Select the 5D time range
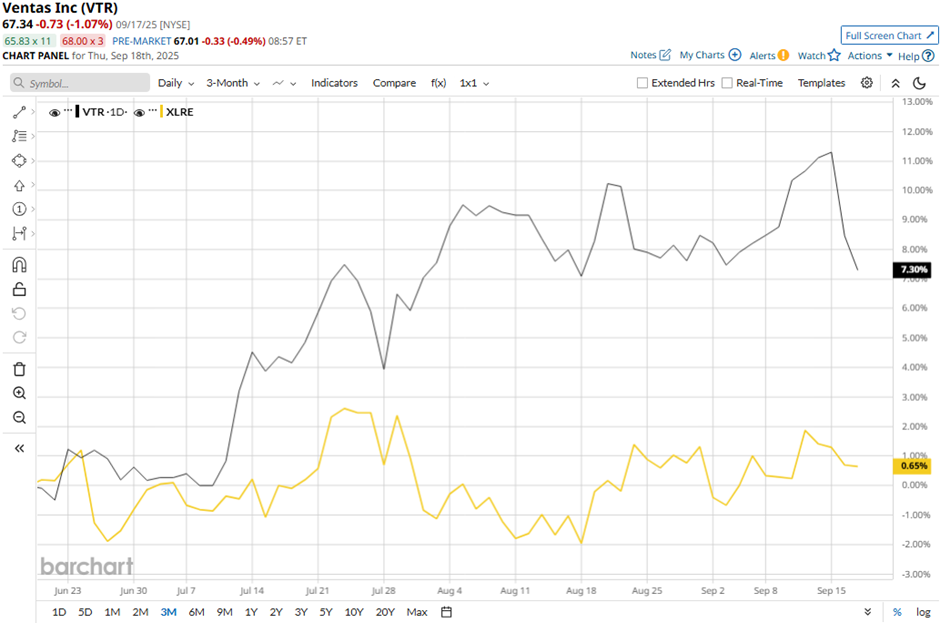940x623 pixels. point(85,612)
